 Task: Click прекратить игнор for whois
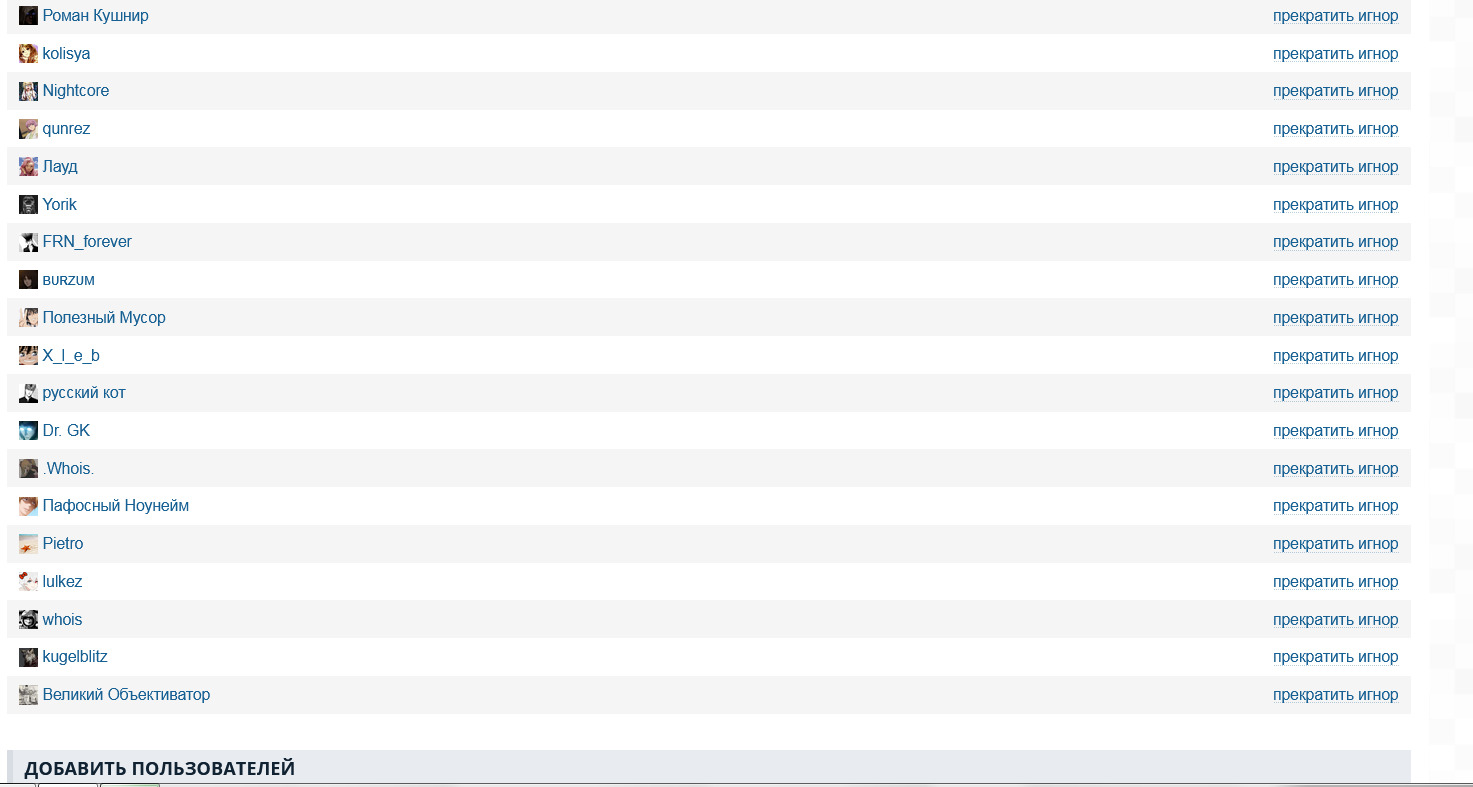click(x=1335, y=620)
